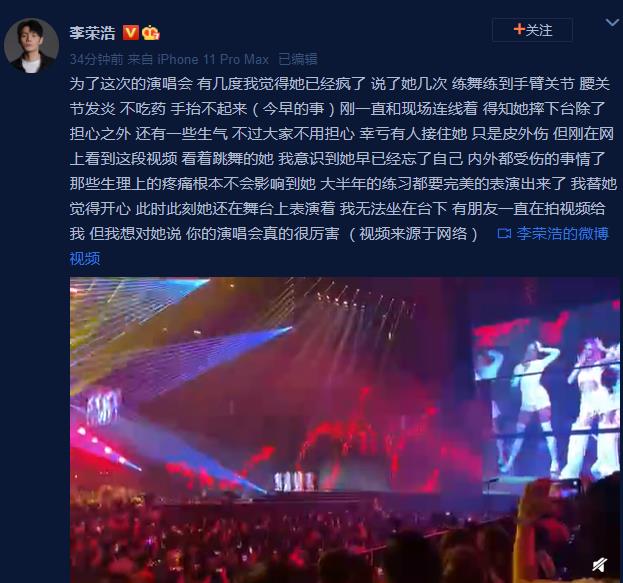Image resolution: width=623 pixels, height=583 pixels.
Task: Follow the user with 关注 button
Action: point(532,30)
